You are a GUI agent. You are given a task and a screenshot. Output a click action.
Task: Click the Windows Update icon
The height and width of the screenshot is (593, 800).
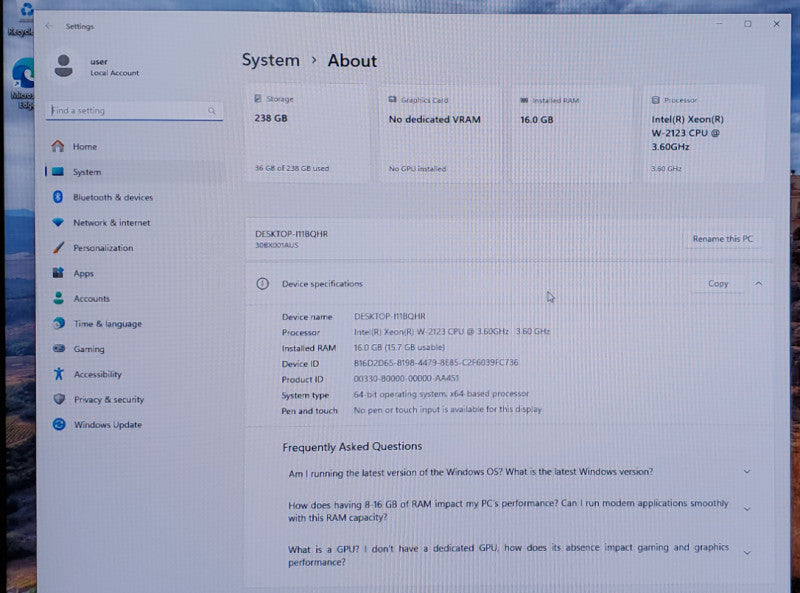click(59, 424)
